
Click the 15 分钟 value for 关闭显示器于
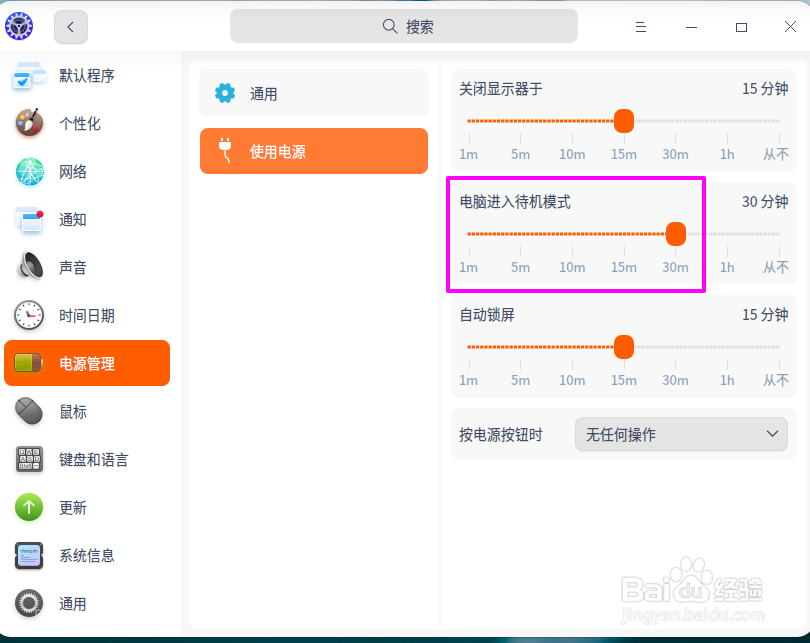[x=765, y=89]
